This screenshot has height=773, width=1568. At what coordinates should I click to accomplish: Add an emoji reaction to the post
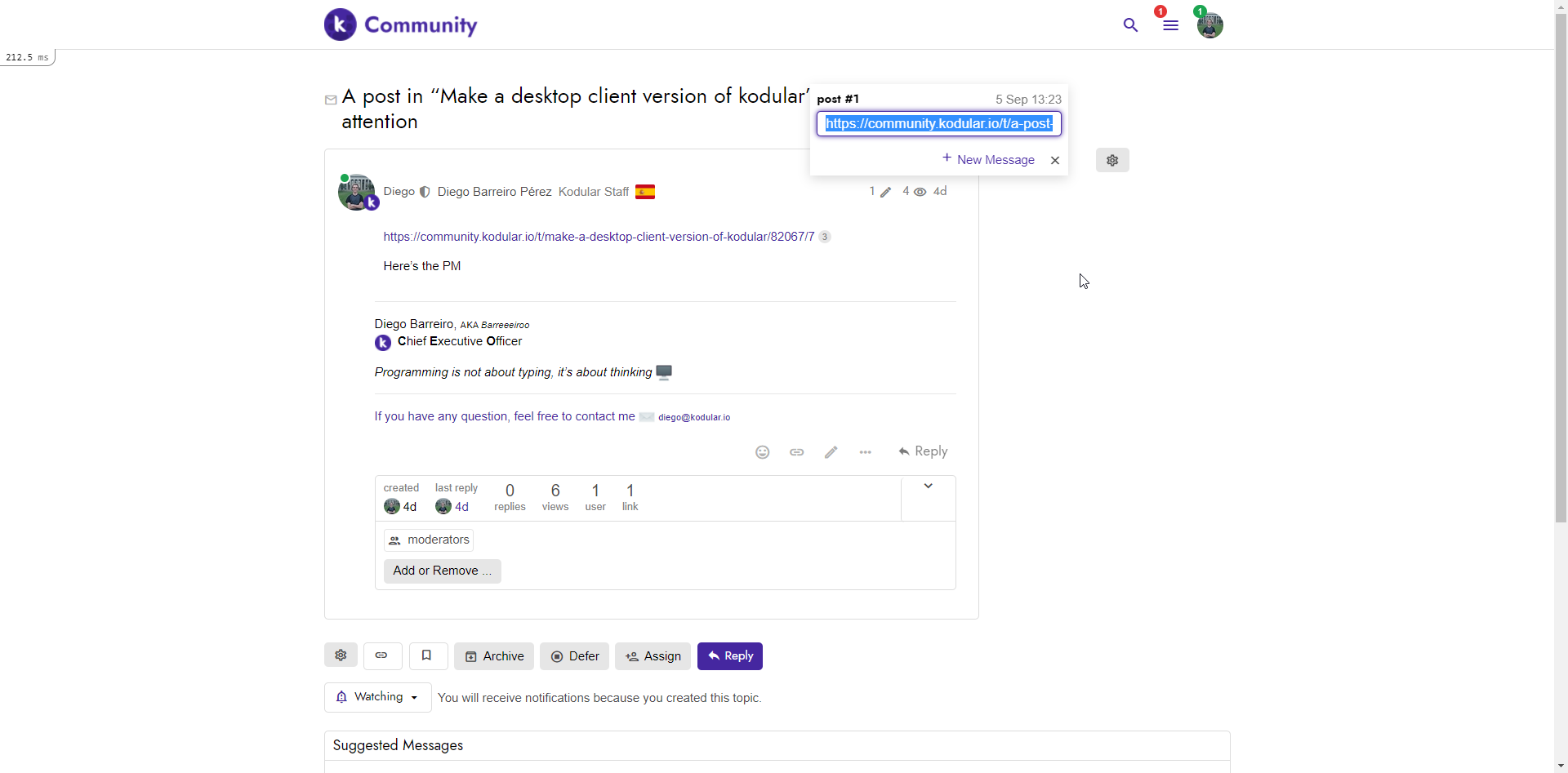pyautogui.click(x=763, y=452)
